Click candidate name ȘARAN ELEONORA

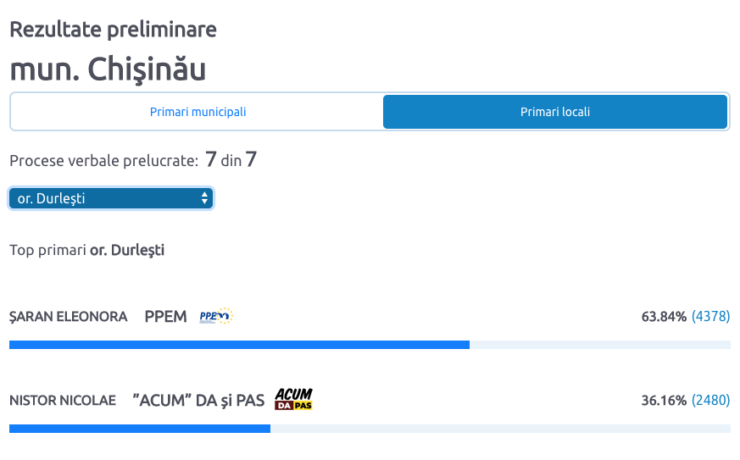coord(68,316)
